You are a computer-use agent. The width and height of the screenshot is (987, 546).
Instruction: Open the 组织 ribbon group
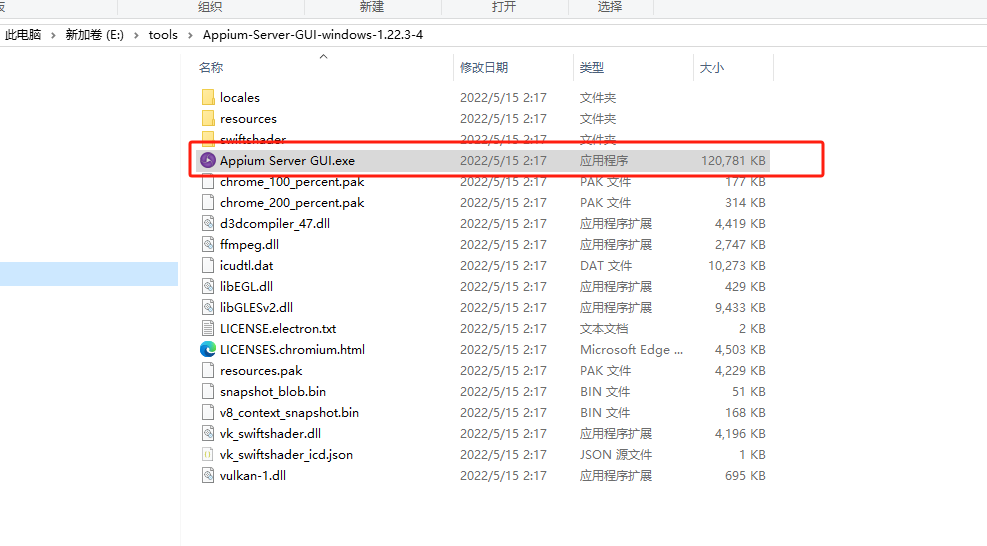pyautogui.click(x=210, y=6)
